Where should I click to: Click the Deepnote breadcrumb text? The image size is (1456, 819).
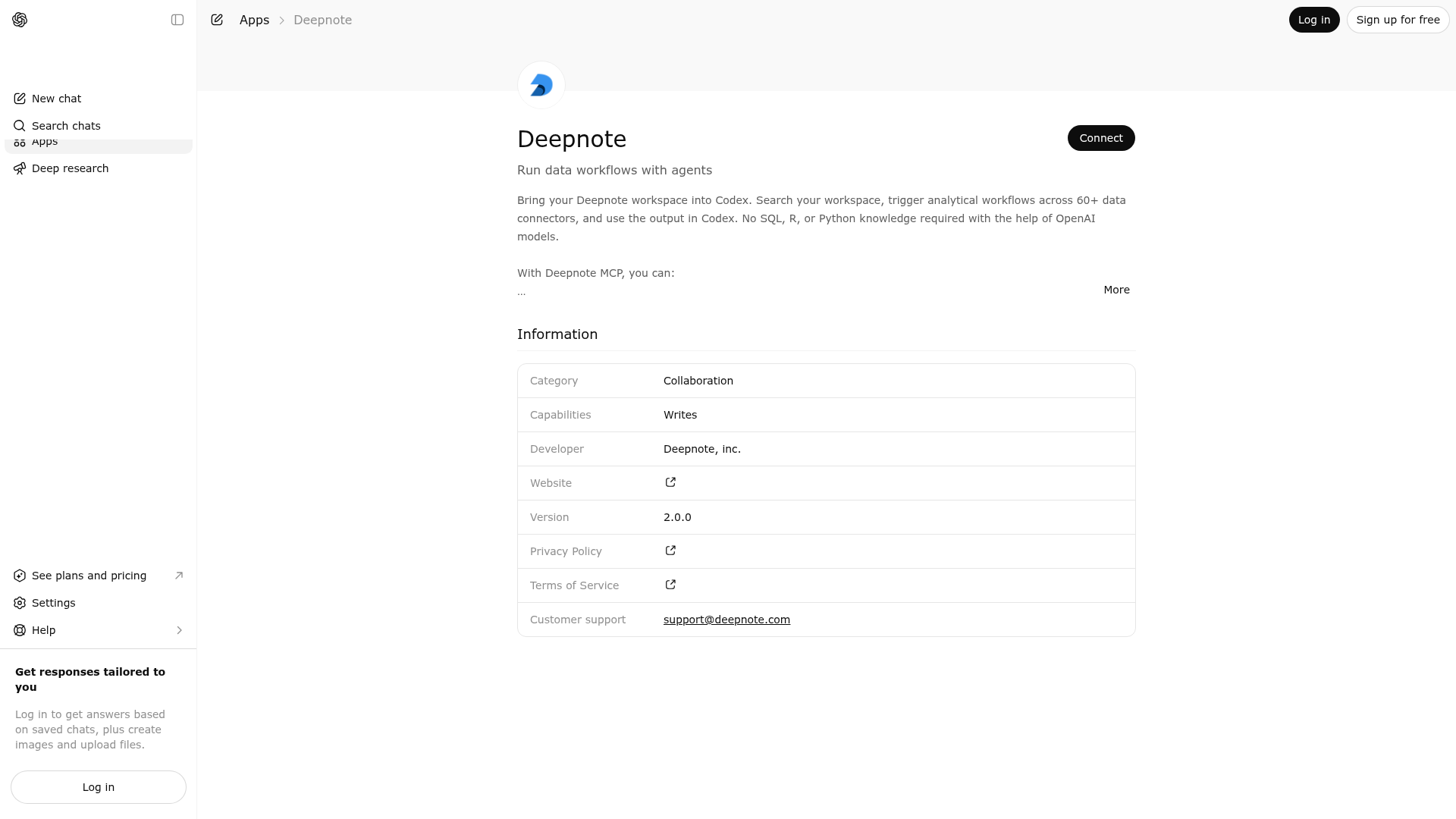322,20
